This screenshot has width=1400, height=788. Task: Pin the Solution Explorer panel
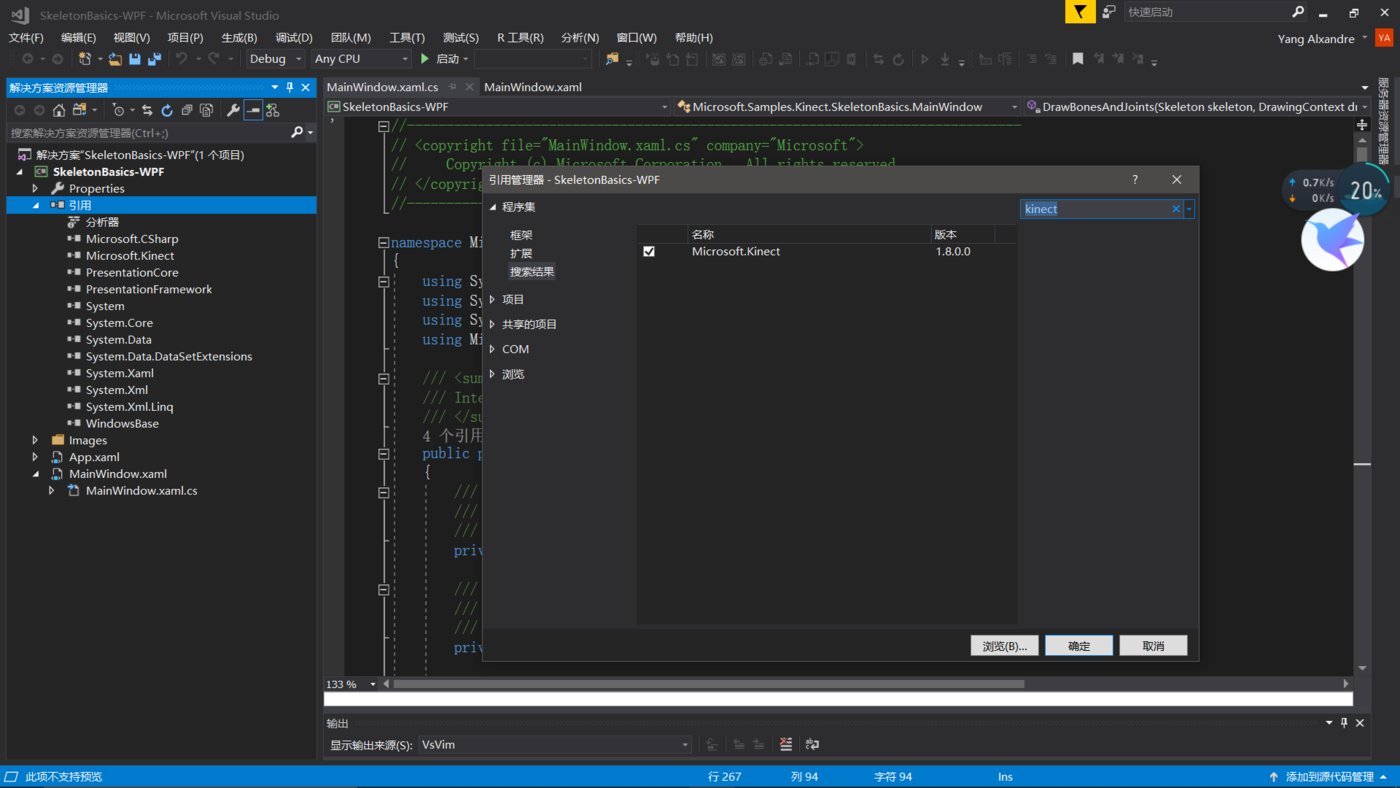[290, 87]
